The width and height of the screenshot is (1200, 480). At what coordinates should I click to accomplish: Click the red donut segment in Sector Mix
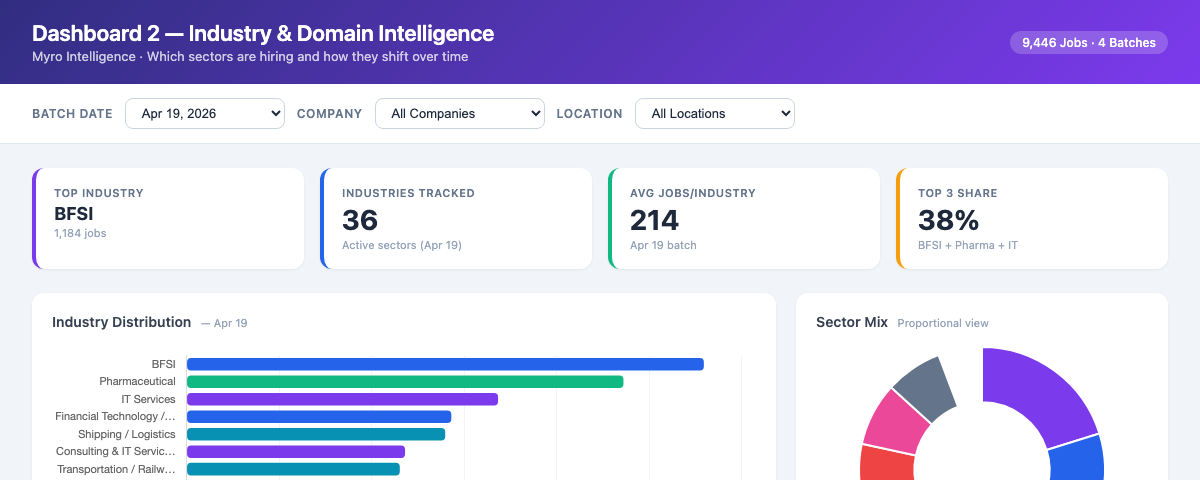point(886,463)
